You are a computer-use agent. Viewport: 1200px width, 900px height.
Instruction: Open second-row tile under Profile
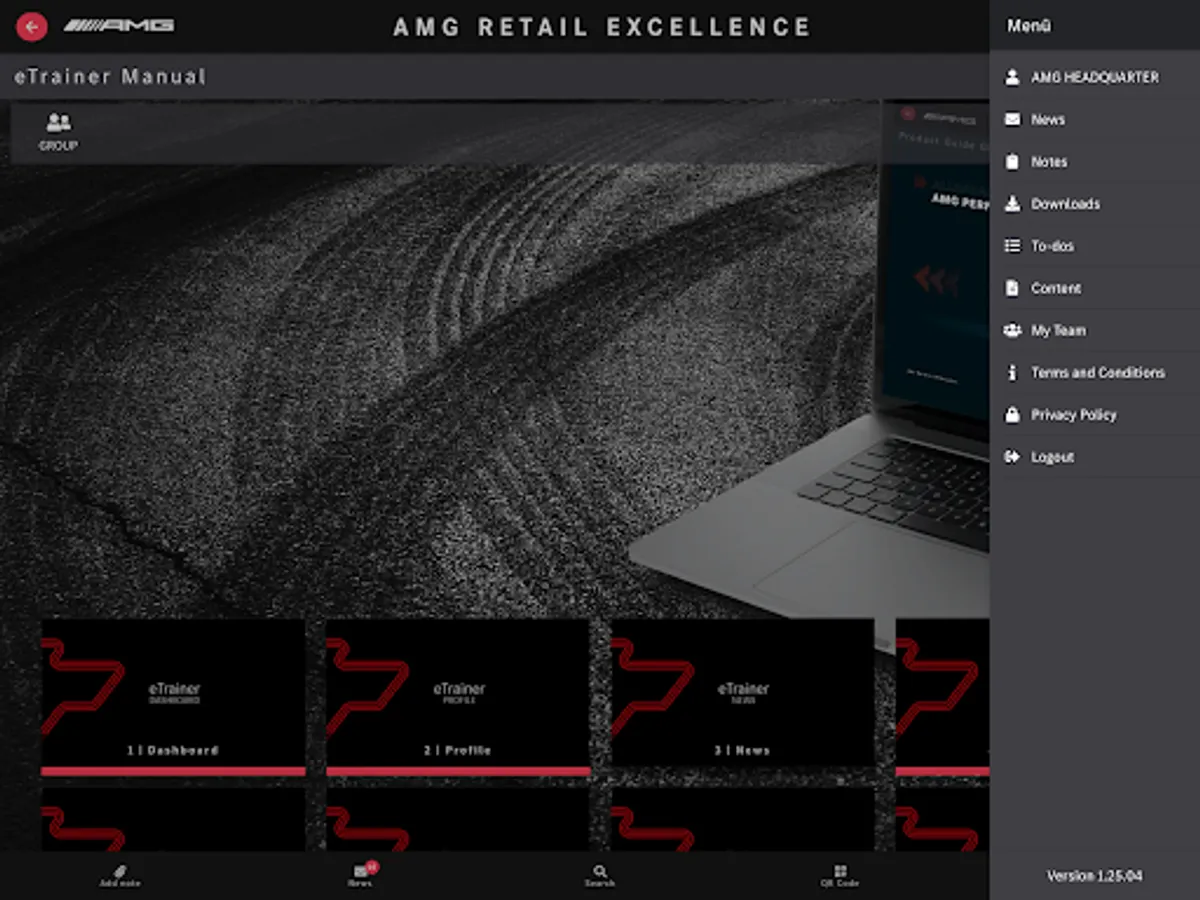pos(458,820)
